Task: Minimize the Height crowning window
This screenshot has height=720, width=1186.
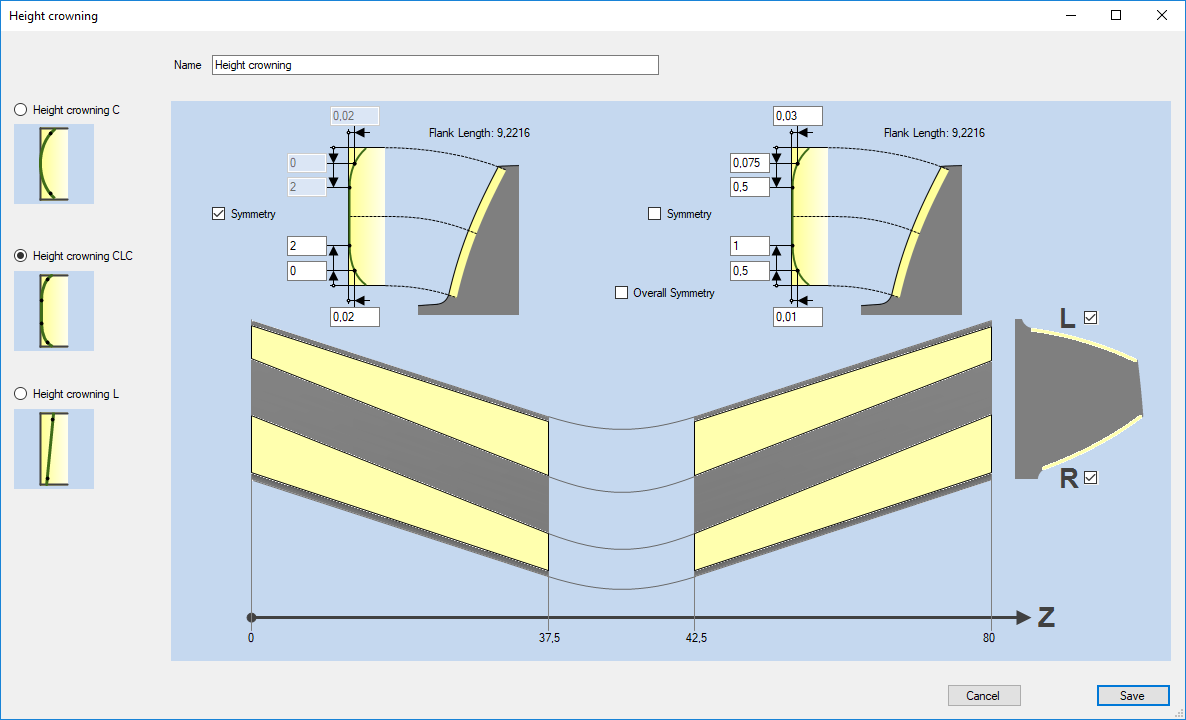Action: (x=1071, y=15)
